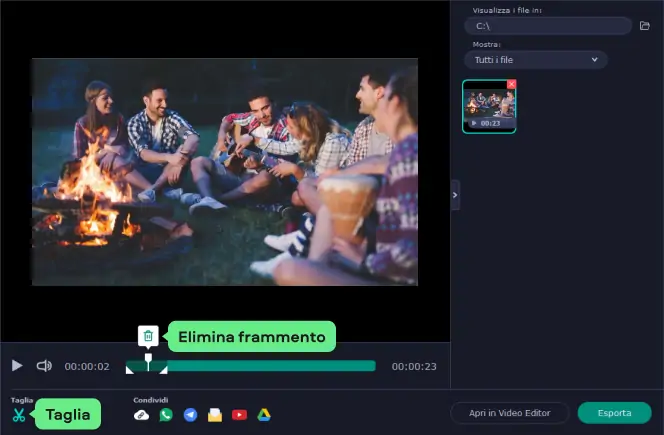Cut the clip with the scissors tool

19,415
